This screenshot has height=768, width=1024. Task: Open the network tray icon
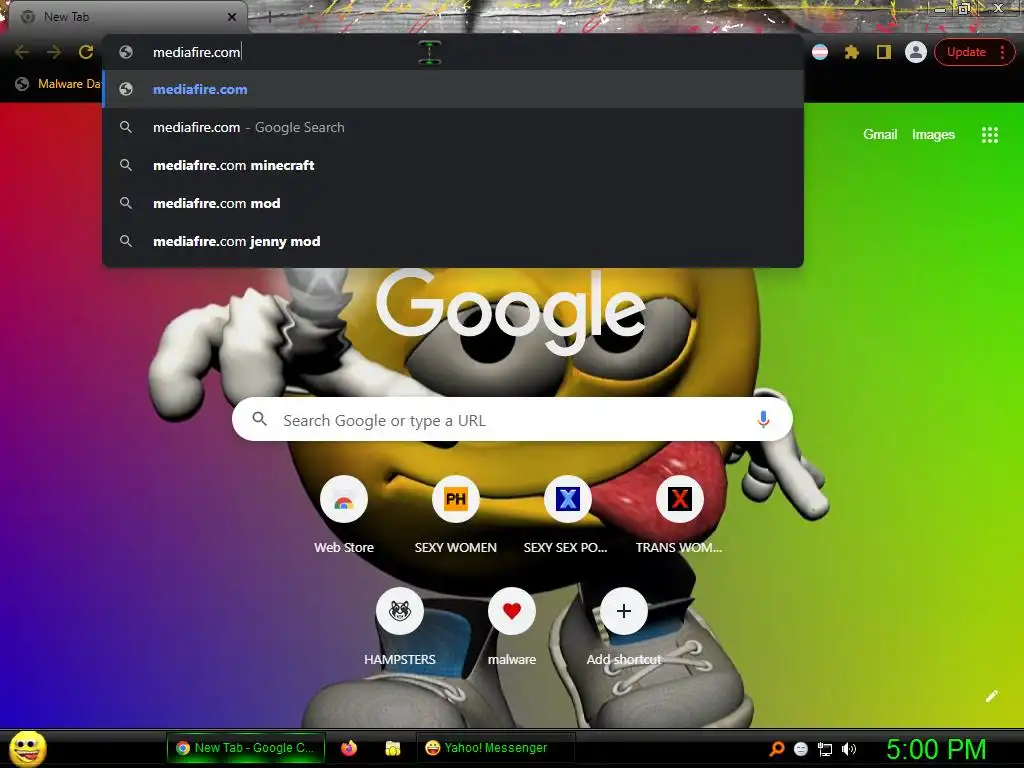tap(825, 749)
